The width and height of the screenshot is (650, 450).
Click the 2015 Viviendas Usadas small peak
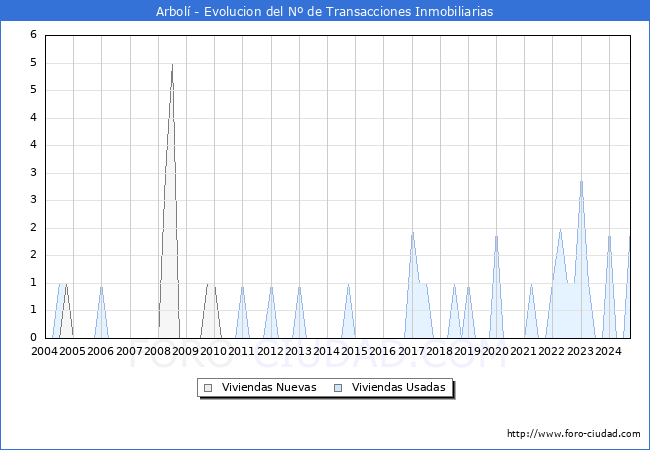tap(349, 285)
